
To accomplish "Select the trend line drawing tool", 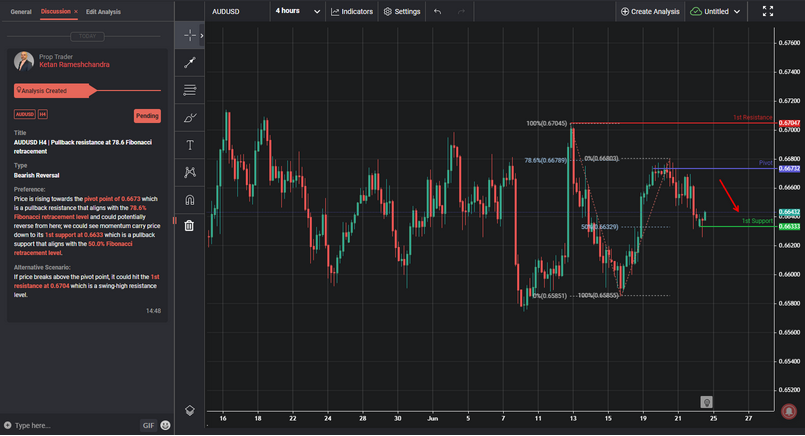I will [189, 63].
